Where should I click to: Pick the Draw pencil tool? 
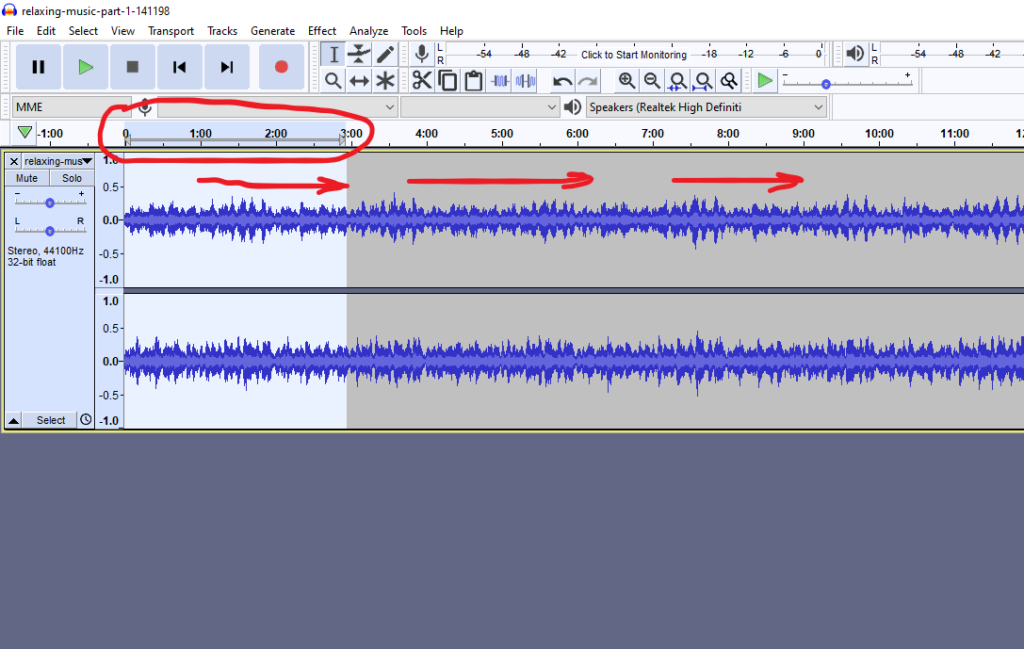385,54
